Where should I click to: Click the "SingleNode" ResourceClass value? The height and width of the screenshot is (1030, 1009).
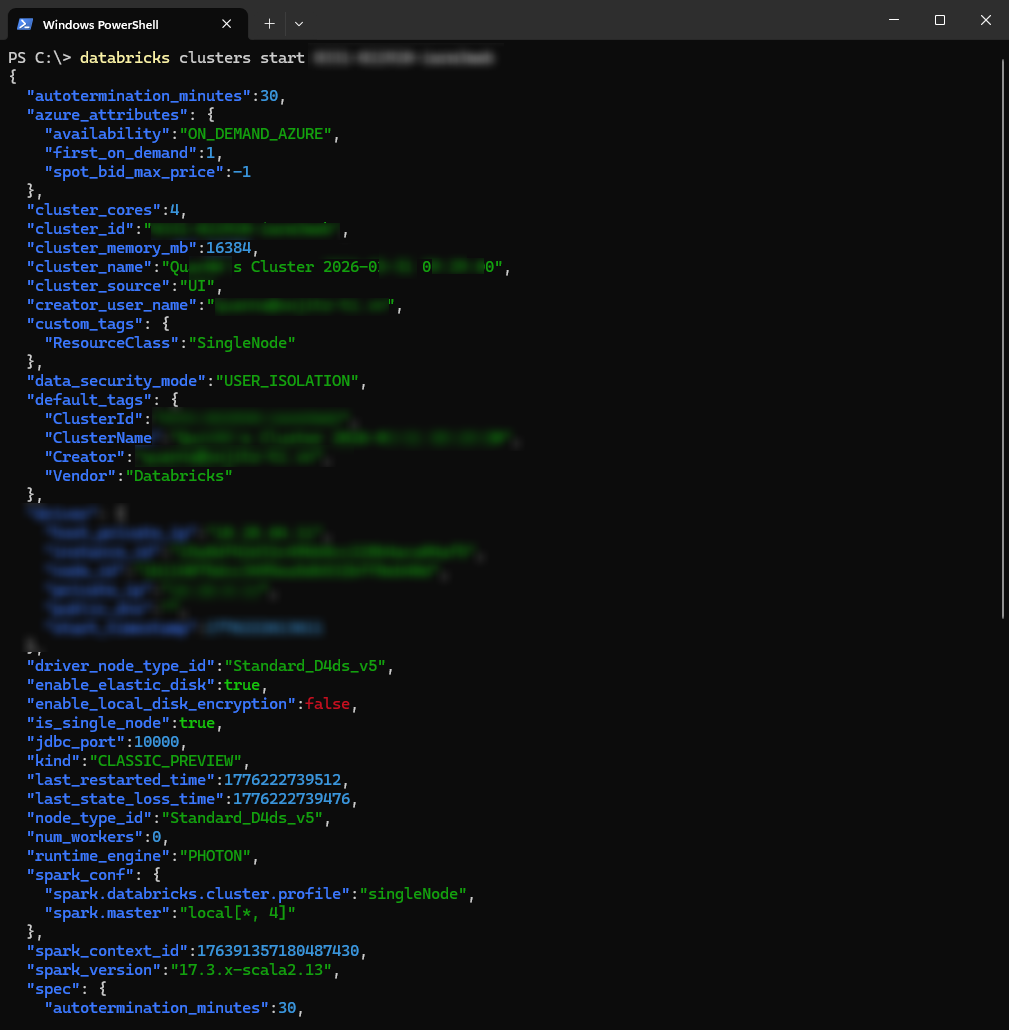pyautogui.click(x=242, y=343)
